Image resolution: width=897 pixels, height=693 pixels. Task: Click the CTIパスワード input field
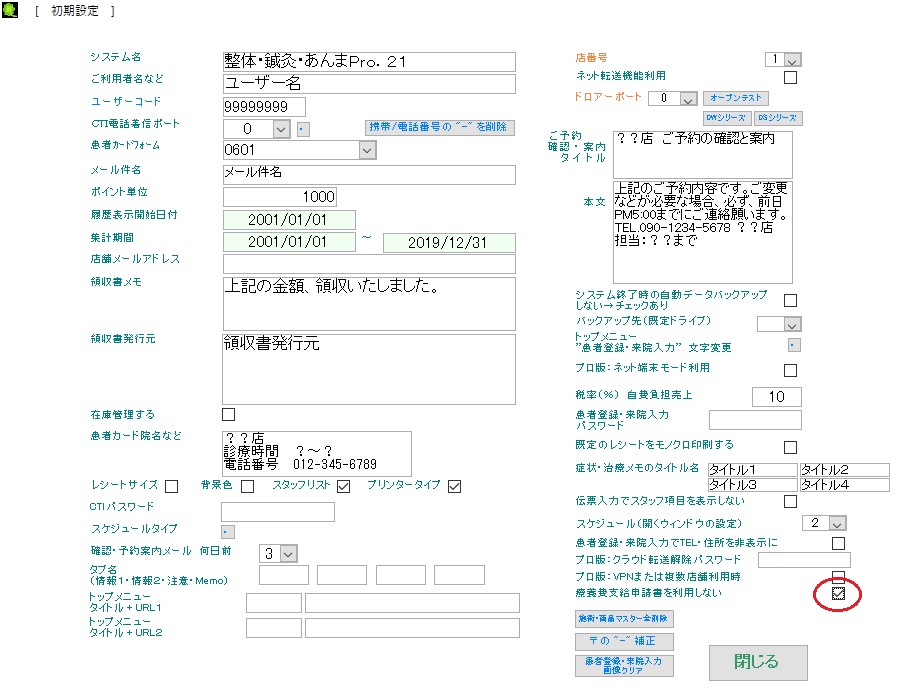[278, 512]
